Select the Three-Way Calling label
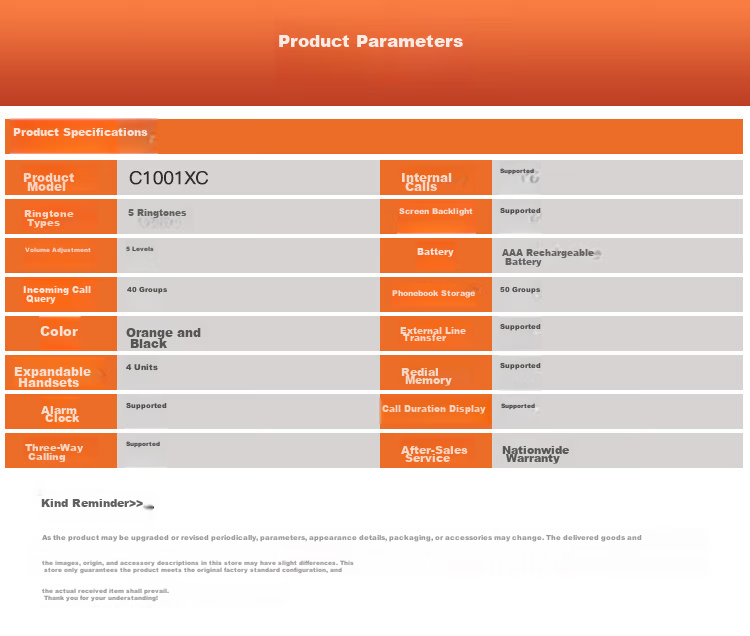The height and width of the screenshot is (636, 750). 54,452
